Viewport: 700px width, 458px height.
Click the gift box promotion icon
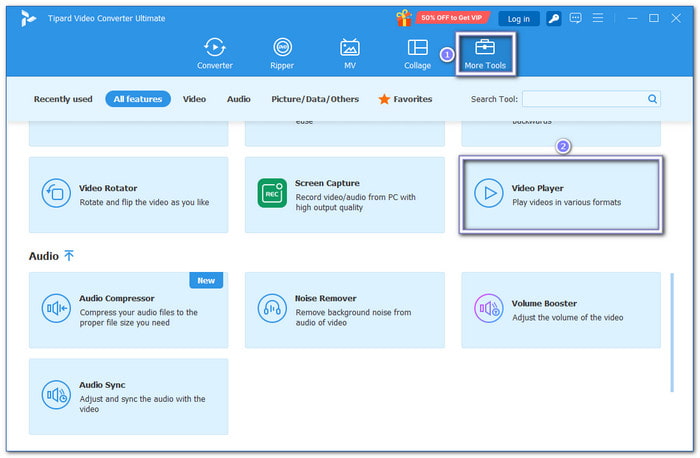404,18
